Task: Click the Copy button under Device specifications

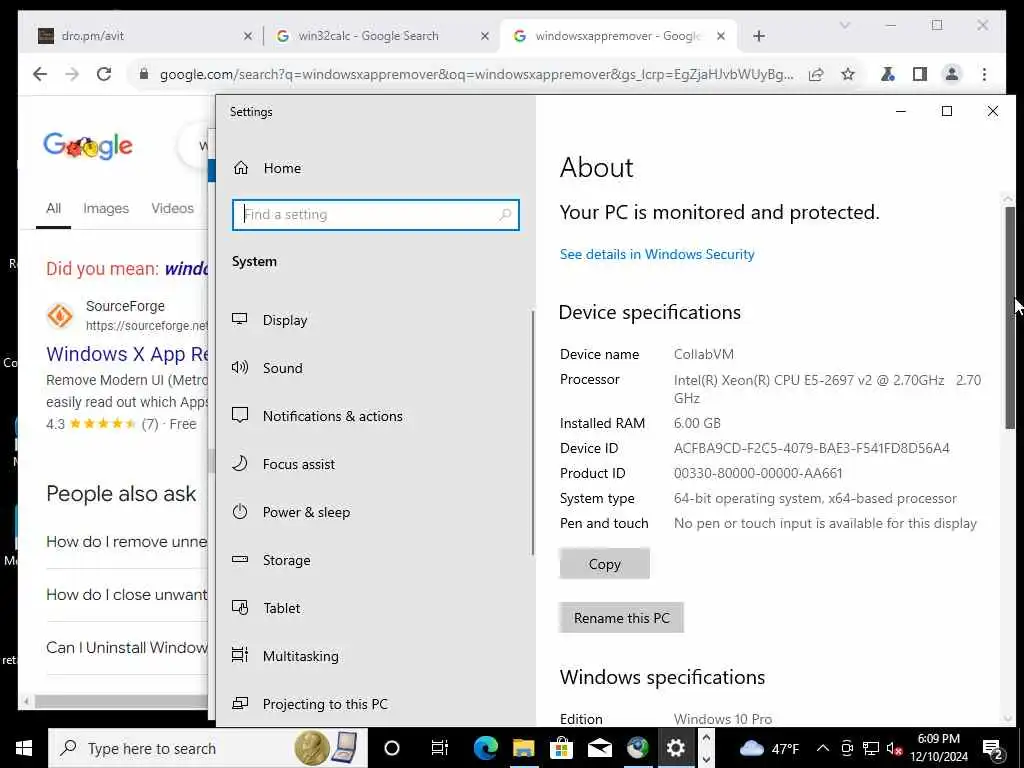Action: tap(605, 564)
